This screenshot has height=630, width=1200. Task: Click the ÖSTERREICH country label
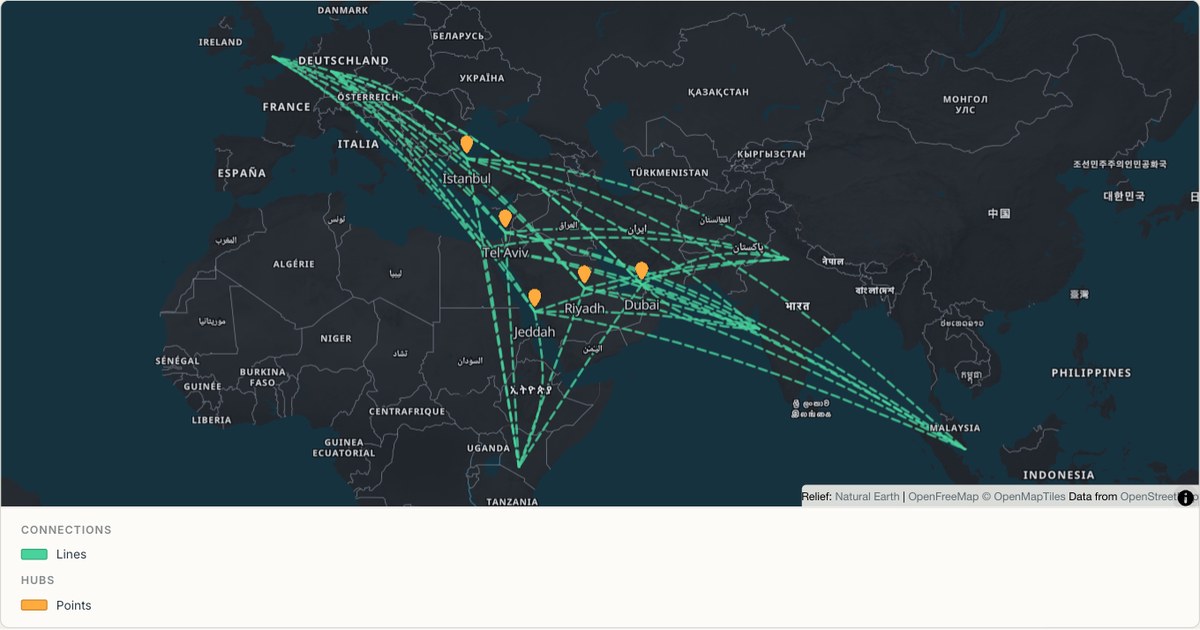[367, 97]
